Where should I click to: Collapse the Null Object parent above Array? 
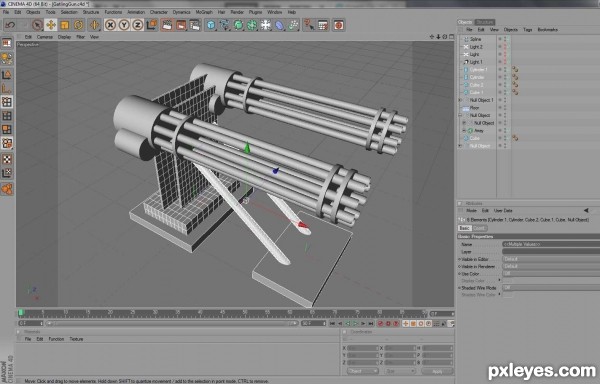(460, 115)
